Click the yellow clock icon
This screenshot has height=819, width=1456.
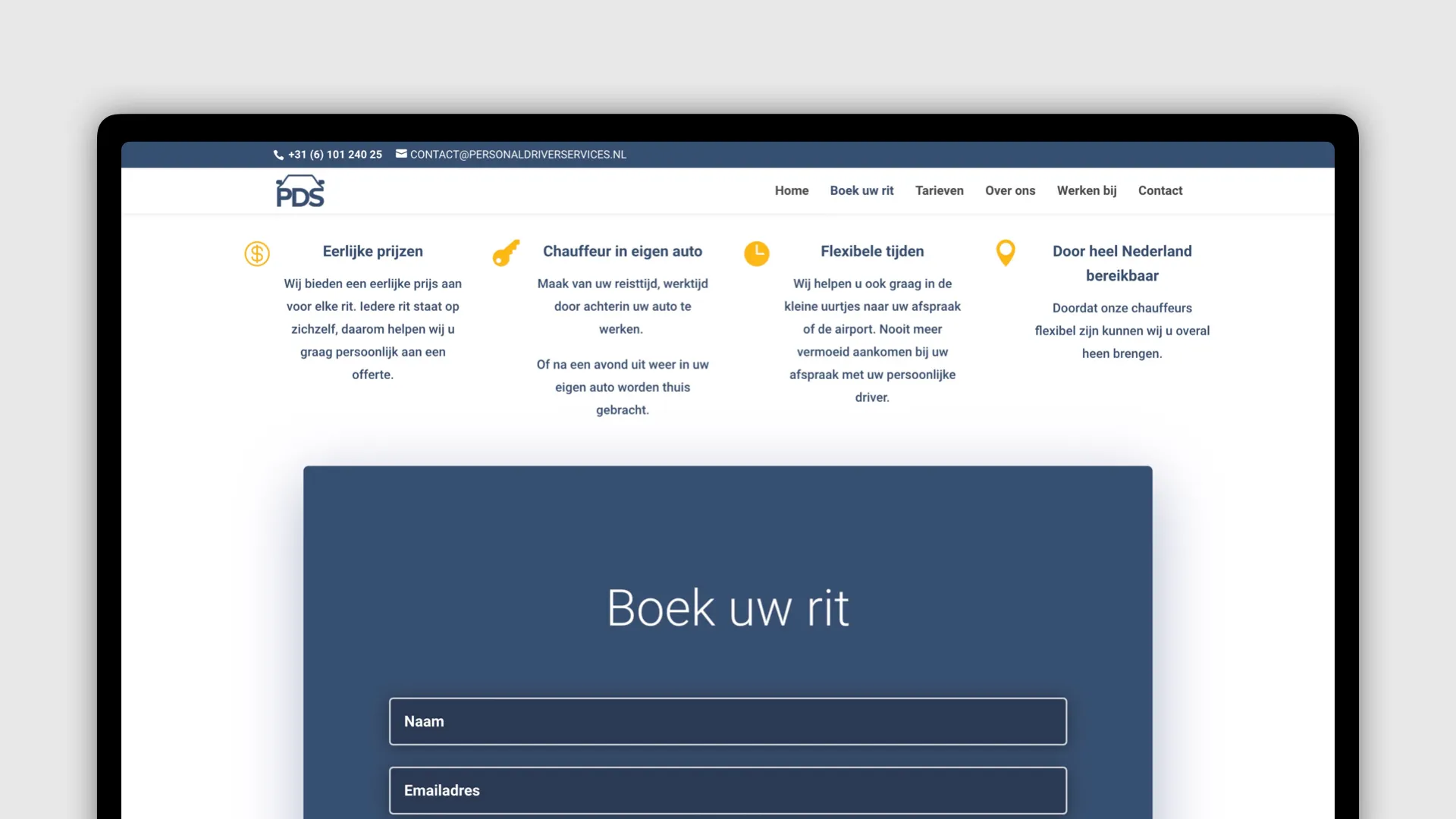[x=756, y=253]
